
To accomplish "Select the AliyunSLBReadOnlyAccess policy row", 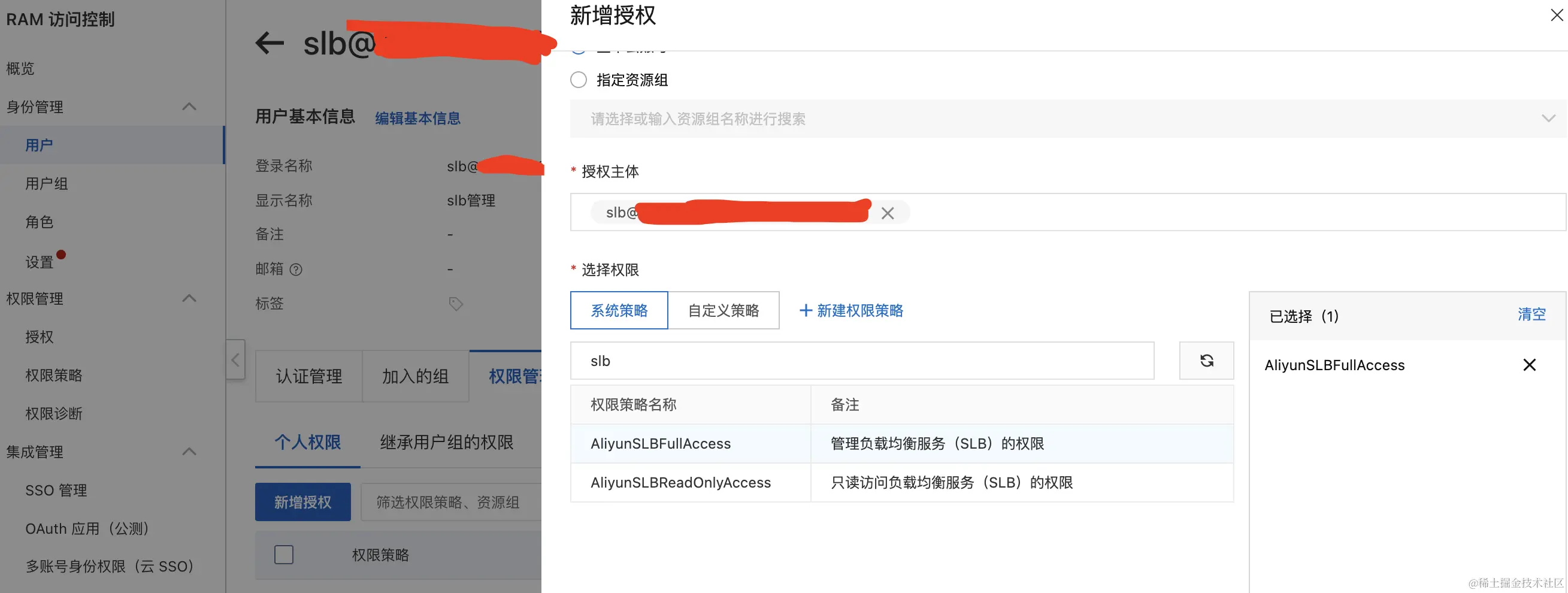I will (902, 482).
